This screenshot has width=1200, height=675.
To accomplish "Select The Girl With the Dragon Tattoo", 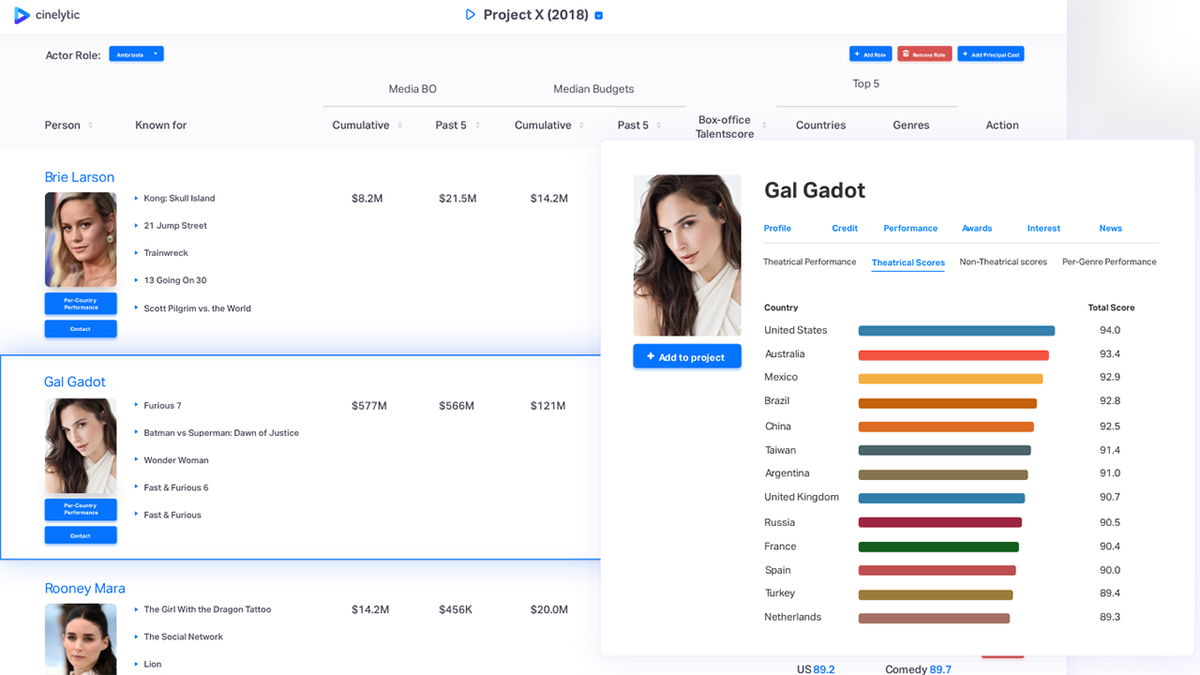I will [207, 610].
